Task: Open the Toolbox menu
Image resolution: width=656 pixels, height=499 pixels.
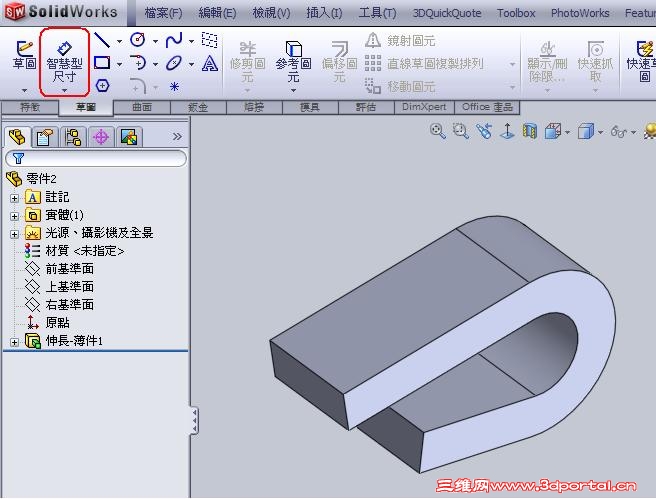Action: pyautogui.click(x=516, y=13)
